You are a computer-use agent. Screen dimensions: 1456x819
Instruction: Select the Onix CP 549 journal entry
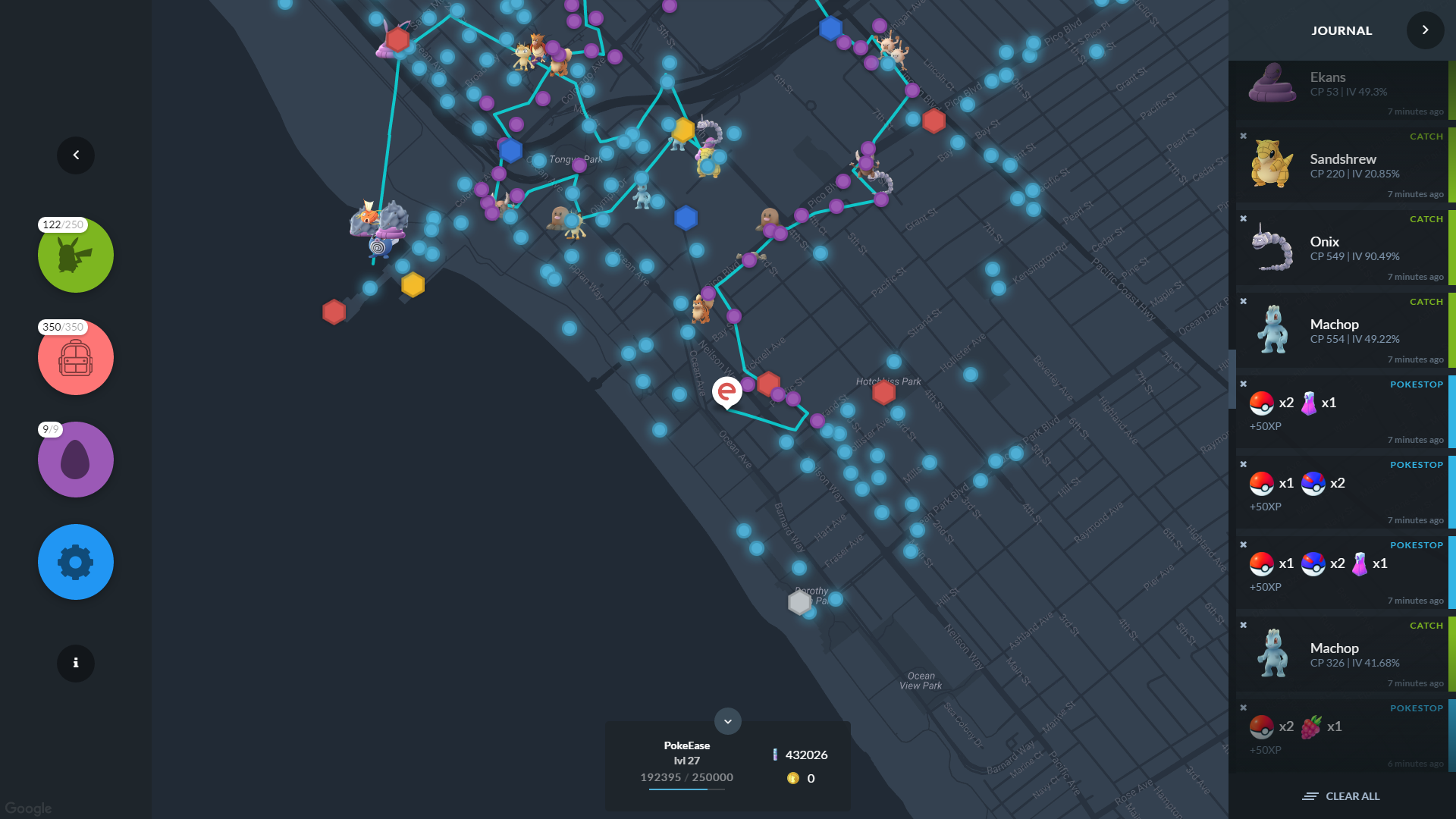pyautogui.click(x=1342, y=249)
